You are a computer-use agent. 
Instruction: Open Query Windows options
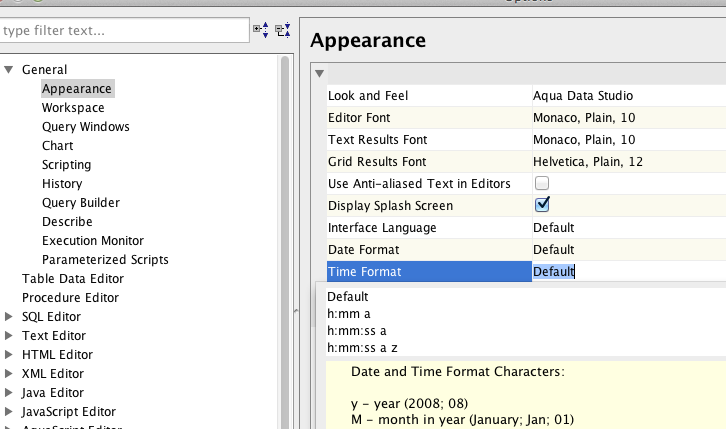(x=86, y=126)
